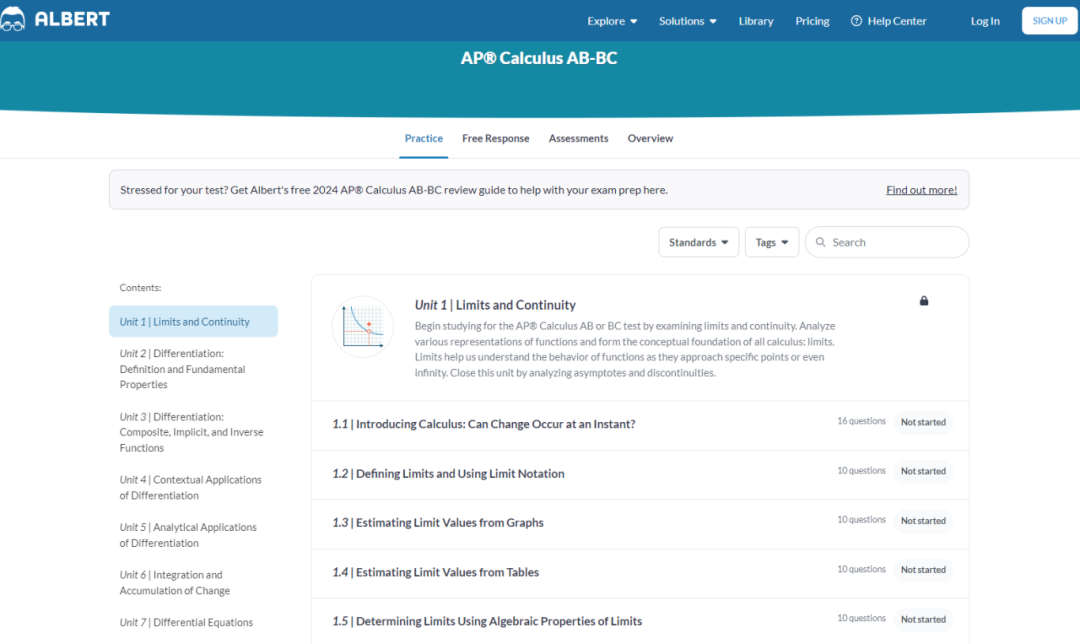Open topic 1.5 Determining Limits Using Algebraic Properties
1080x644 pixels.
(x=487, y=621)
